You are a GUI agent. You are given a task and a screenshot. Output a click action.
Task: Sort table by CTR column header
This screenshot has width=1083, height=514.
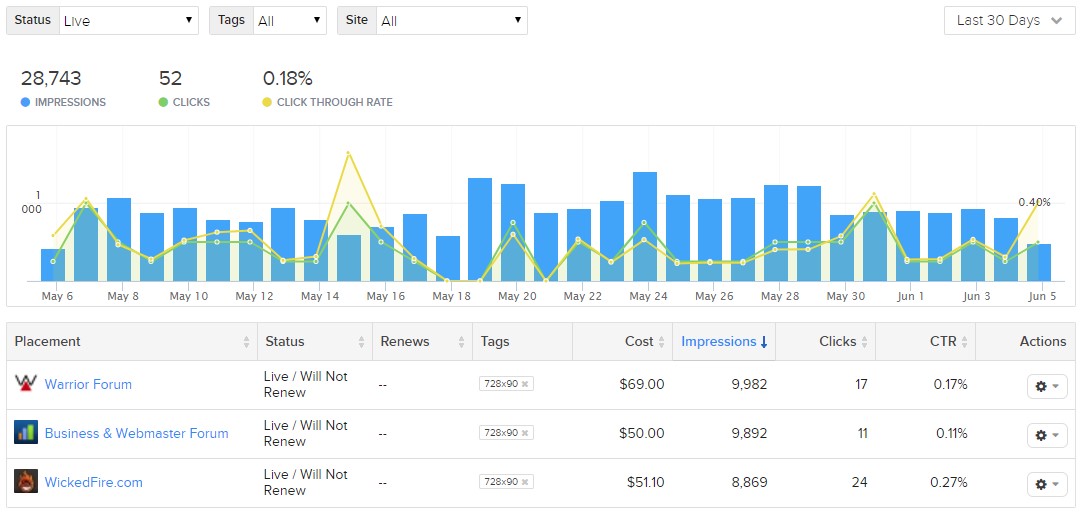point(942,341)
